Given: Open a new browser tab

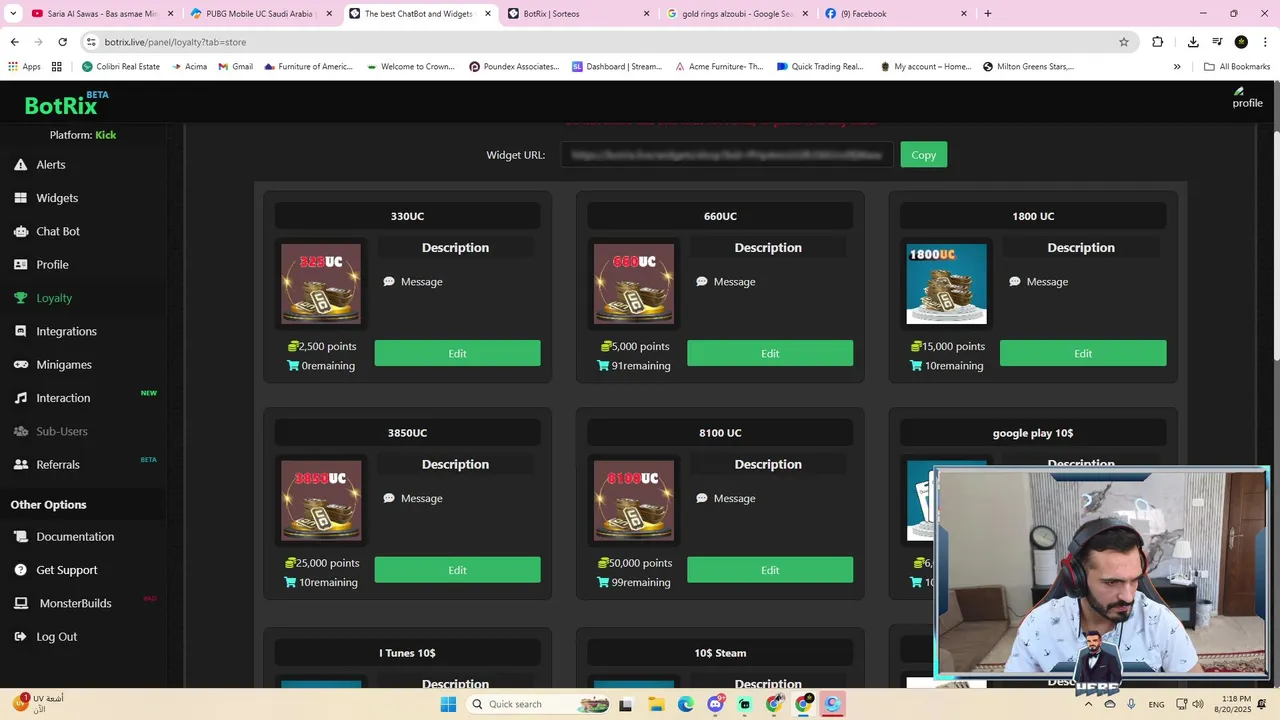Looking at the screenshot, I should click(x=988, y=14).
